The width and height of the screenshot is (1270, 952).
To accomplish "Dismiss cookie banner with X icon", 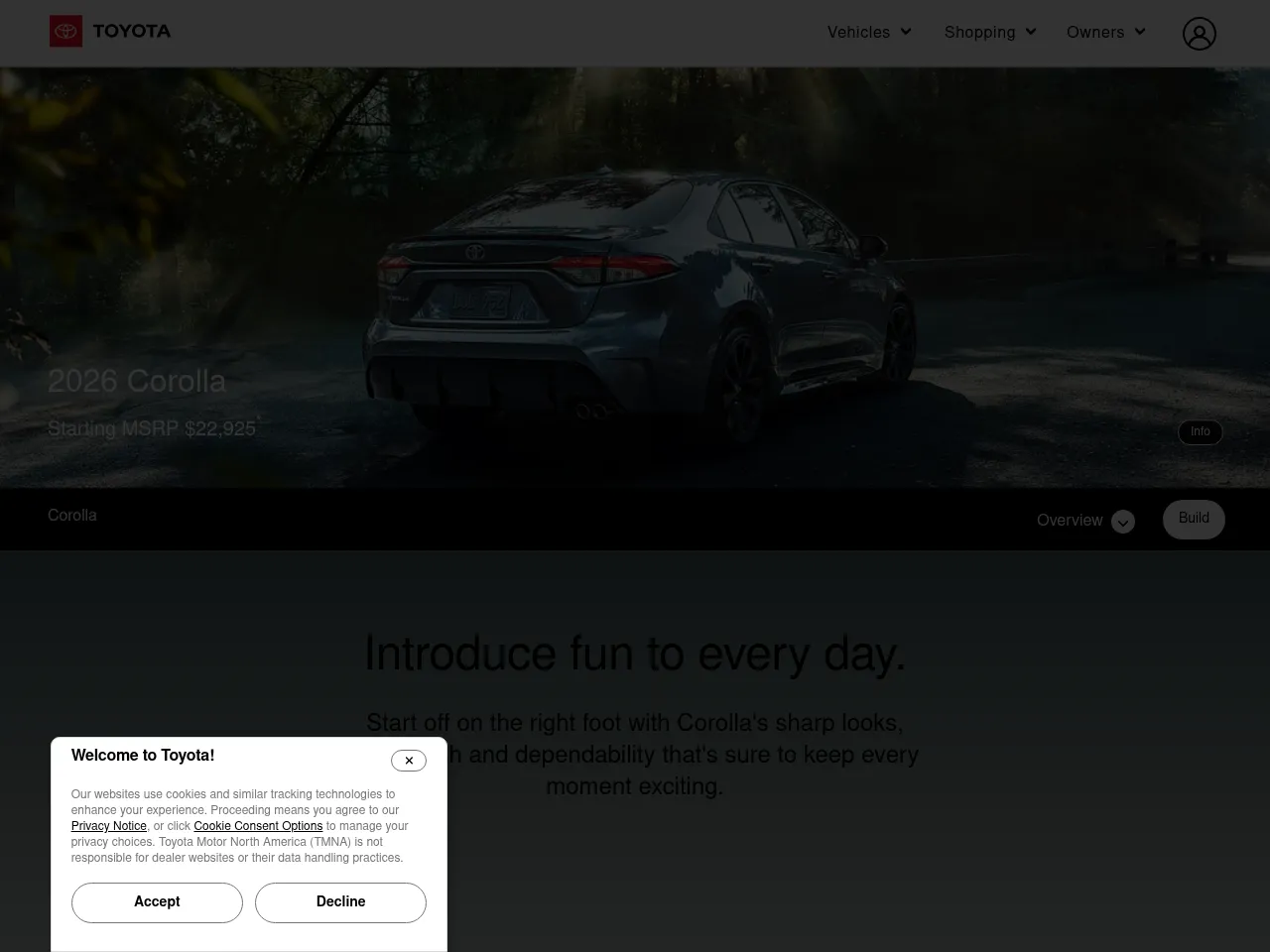I will coord(409,761).
